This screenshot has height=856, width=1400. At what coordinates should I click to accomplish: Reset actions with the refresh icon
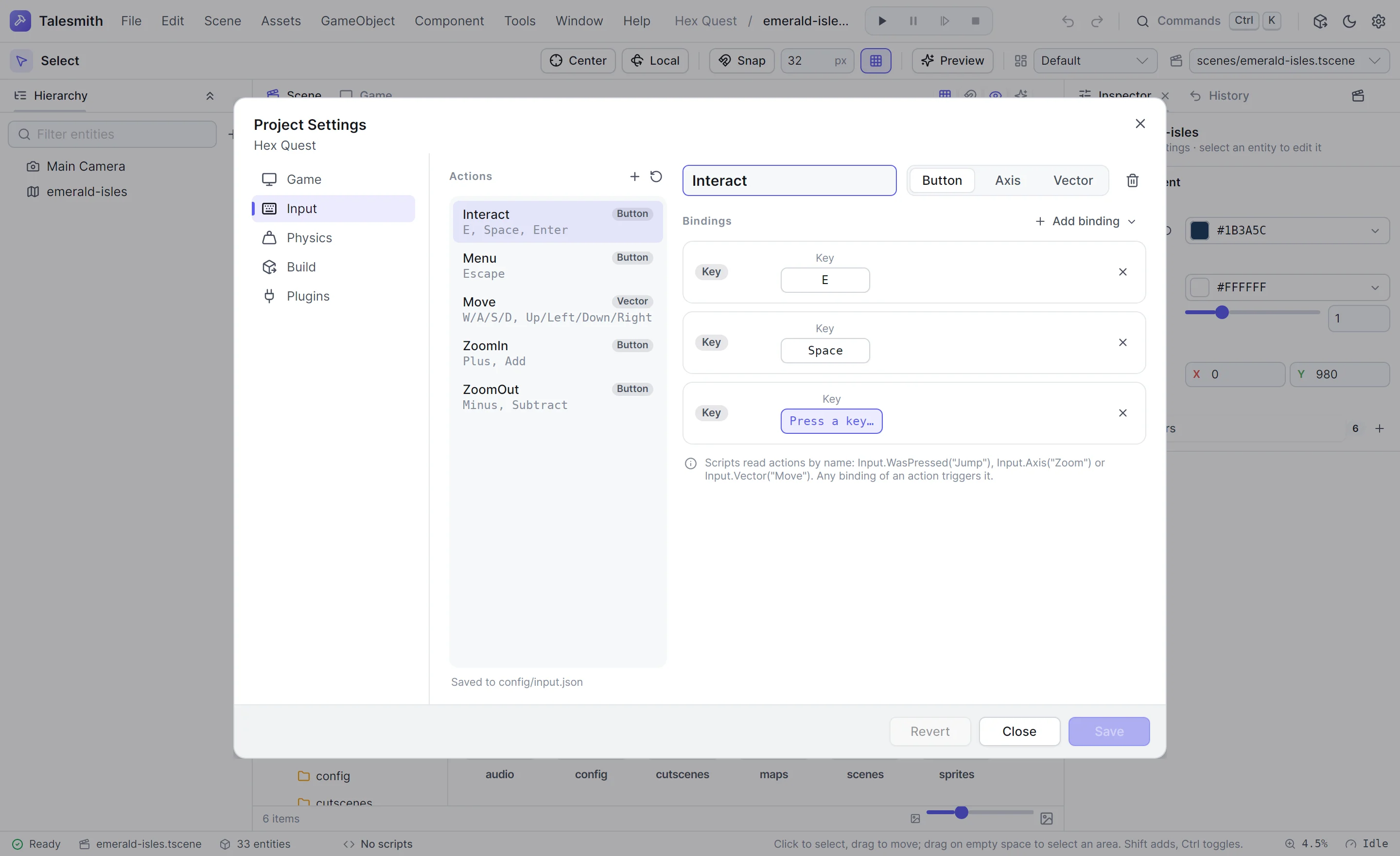[x=656, y=176]
